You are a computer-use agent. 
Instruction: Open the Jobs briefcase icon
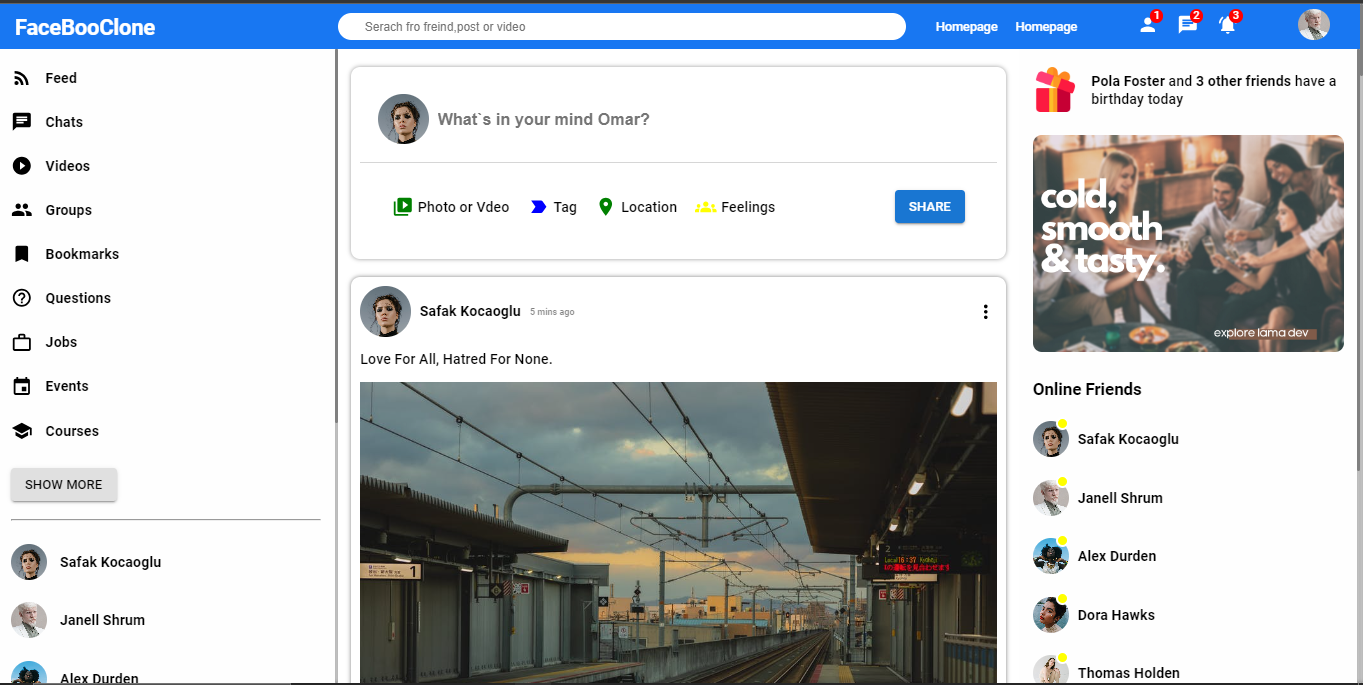click(x=21, y=342)
